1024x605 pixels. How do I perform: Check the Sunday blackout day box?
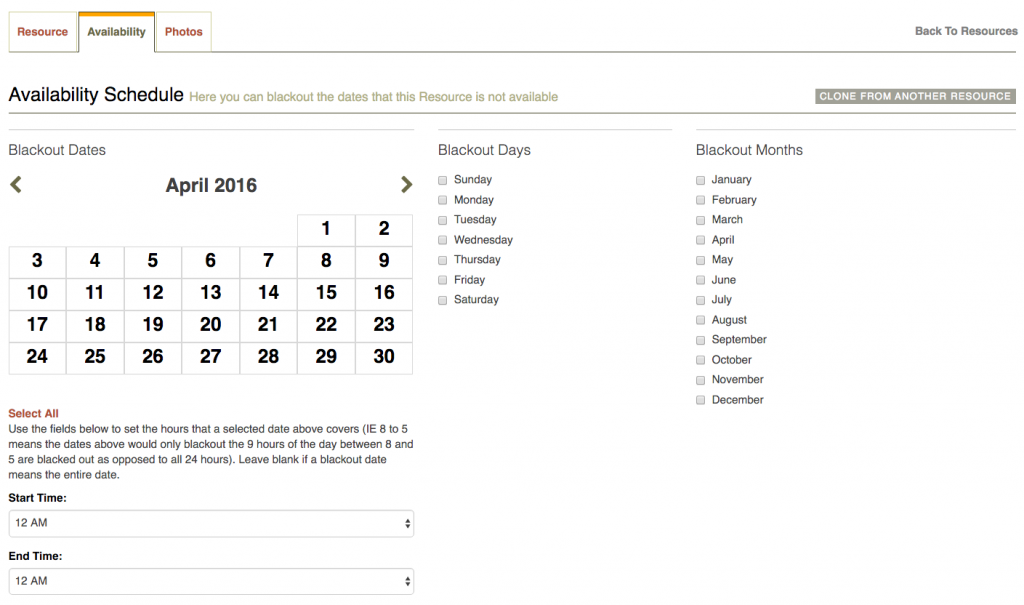(x=443, y=180)
